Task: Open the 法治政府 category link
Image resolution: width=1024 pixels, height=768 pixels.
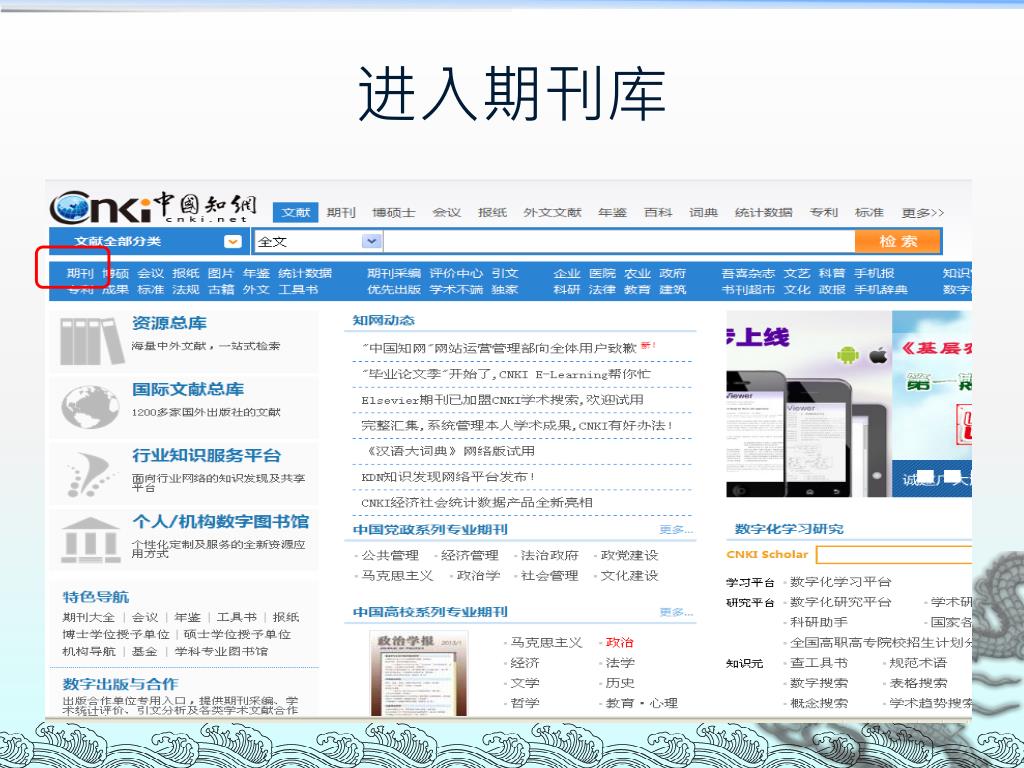Action: point(550,555)
